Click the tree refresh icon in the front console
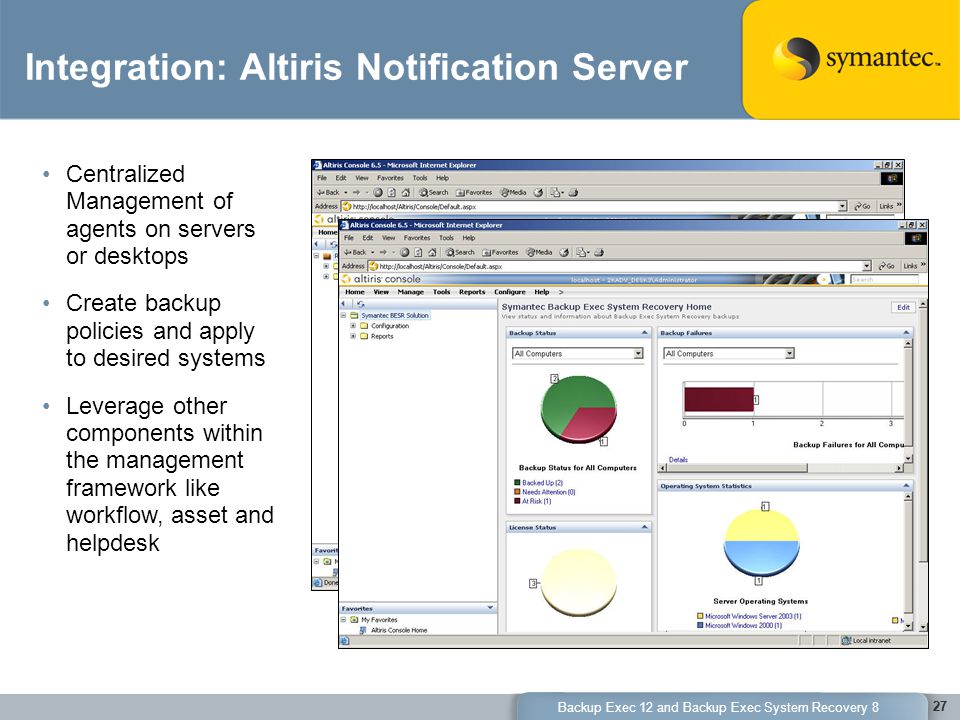This screenshot has width=960, height=720. [361, 304]
